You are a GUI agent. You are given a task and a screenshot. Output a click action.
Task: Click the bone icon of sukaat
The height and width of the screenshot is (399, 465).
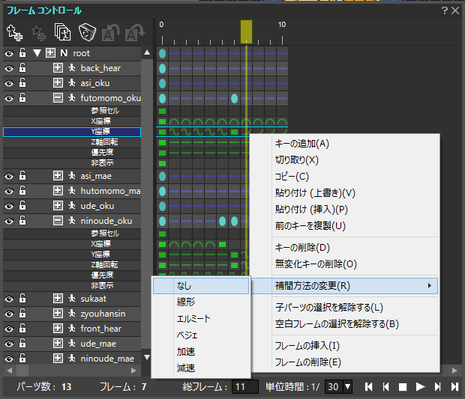tap(72, 298)
